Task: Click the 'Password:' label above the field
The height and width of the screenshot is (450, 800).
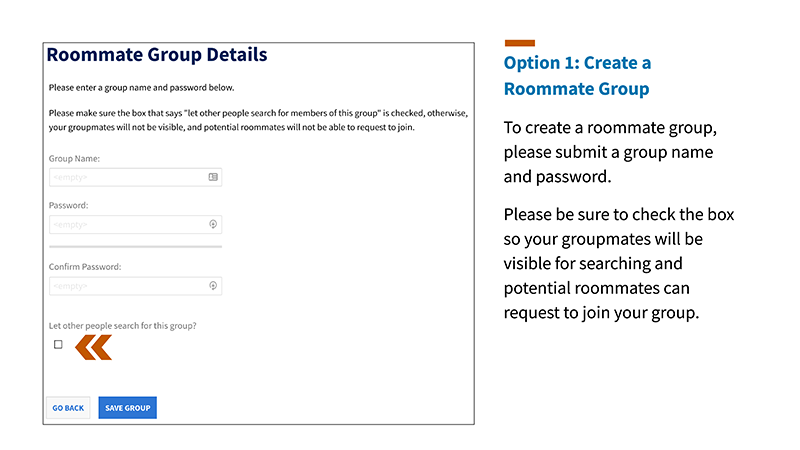Action: pyautogui.click(x=69, y=206)
